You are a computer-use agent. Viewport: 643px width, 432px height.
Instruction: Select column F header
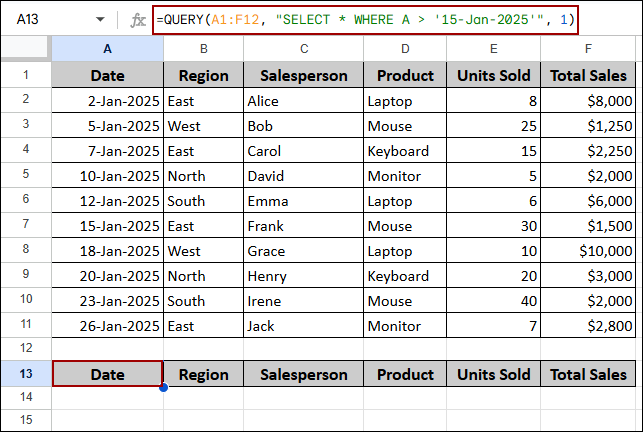[588, 49]
